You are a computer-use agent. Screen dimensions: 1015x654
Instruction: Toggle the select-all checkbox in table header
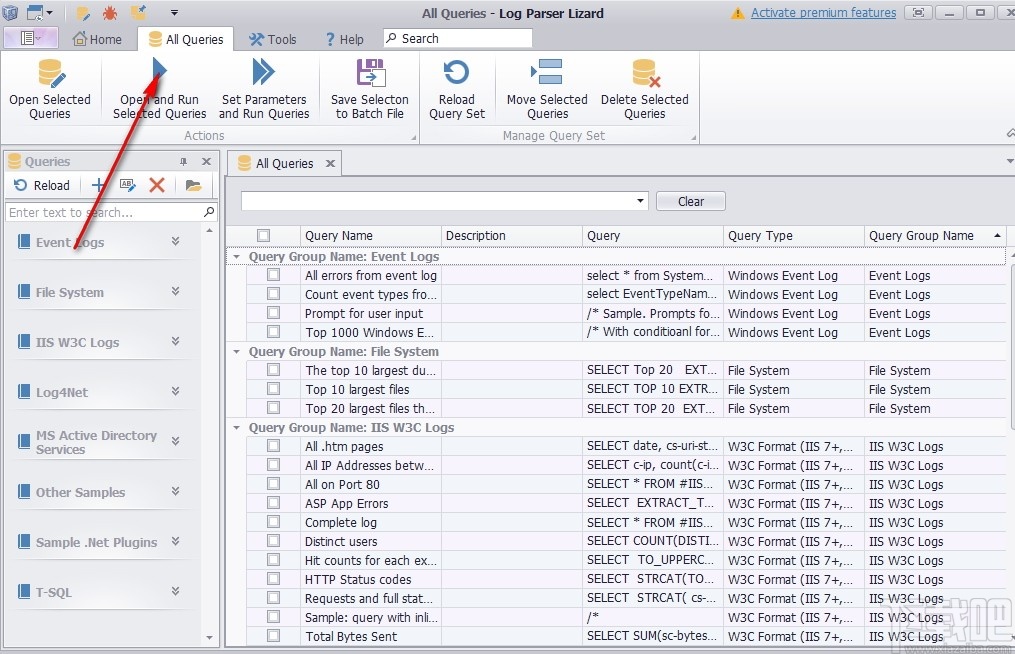(x=263, y=236)
